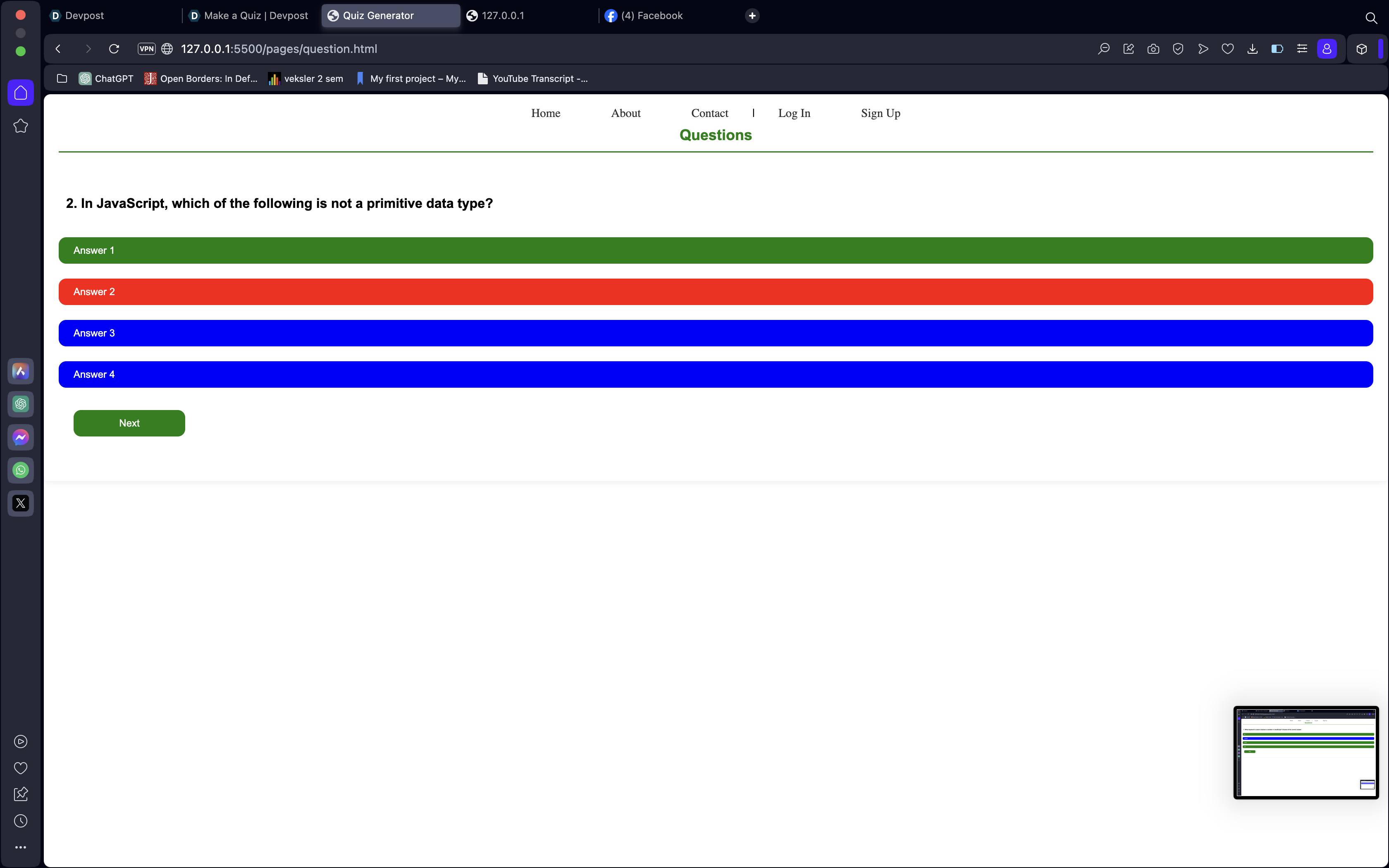The height and width of the screenshot is (868, 1389).
Task: Expand the sidebar three-dots menu
Action: tap(21, 847)
